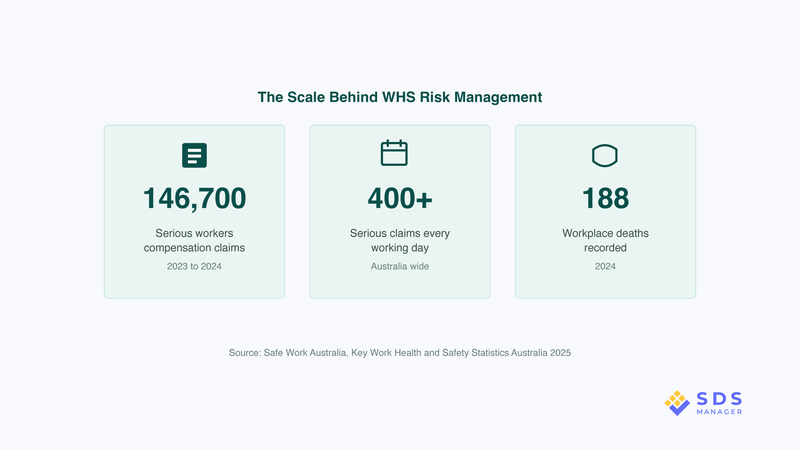The height and width of the screenshot is (450, 800).
Task: Click the Safe Work Australia source line
Action: [x=400, y=353]
